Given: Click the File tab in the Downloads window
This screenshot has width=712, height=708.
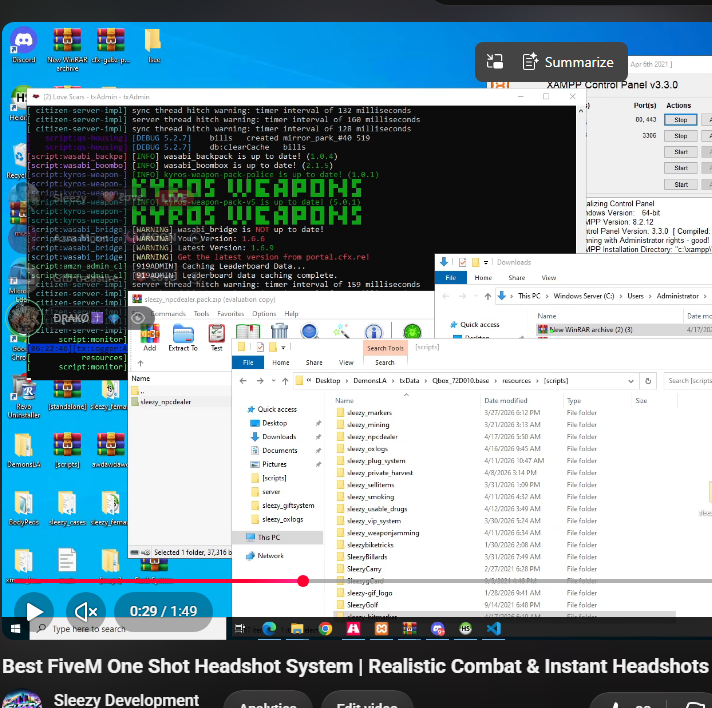Looking at the screenshot, I should pos(450,277).
